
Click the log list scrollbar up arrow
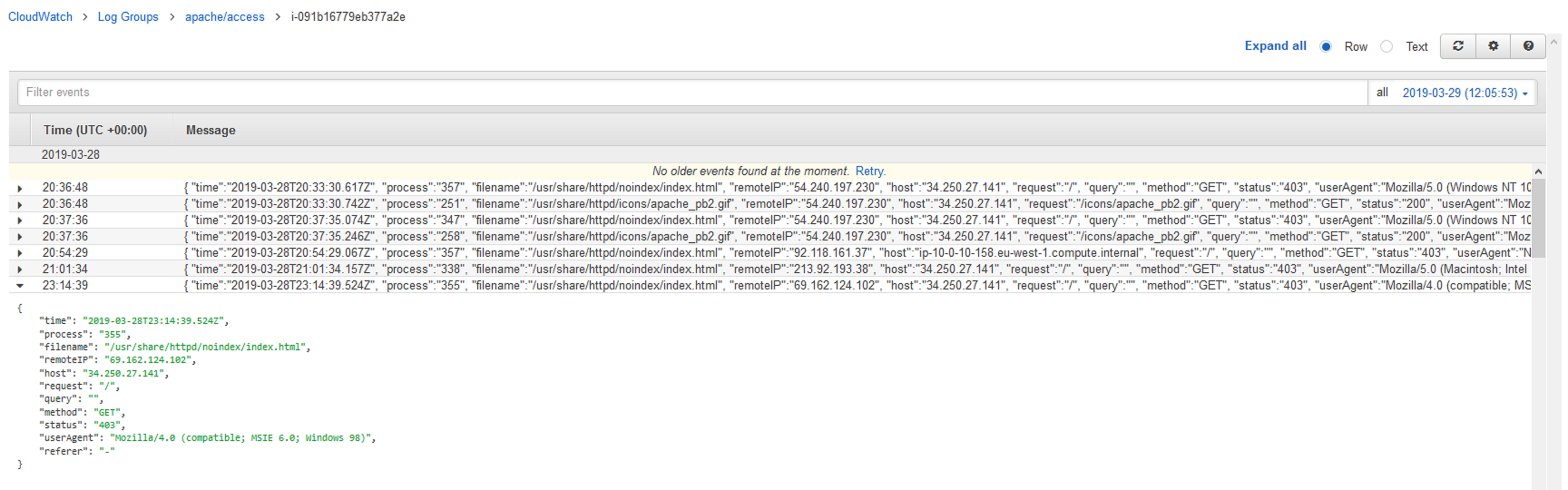click(x=1538, y=172)
